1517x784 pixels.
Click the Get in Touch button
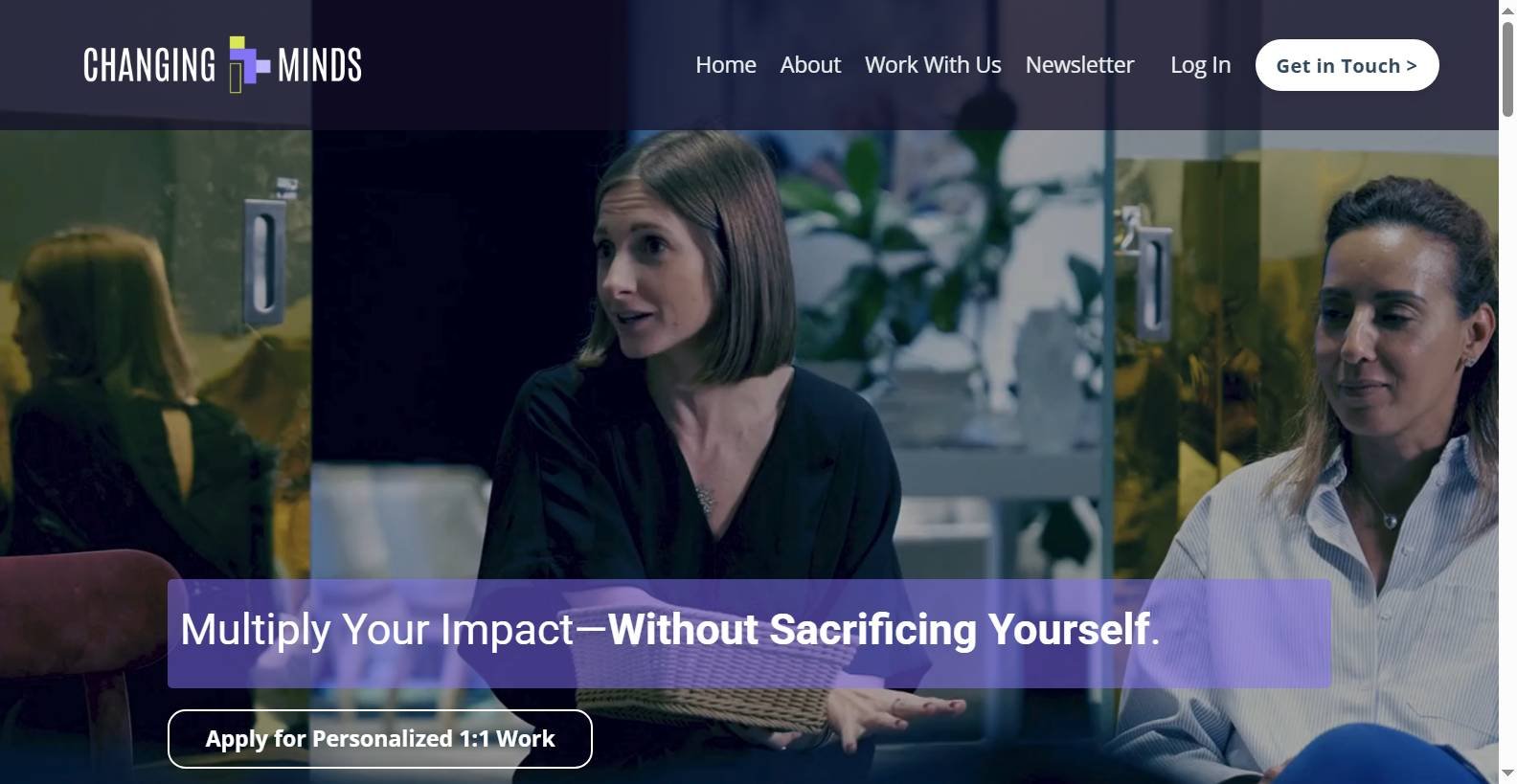pyautogui.click(x=1347, y=65)
